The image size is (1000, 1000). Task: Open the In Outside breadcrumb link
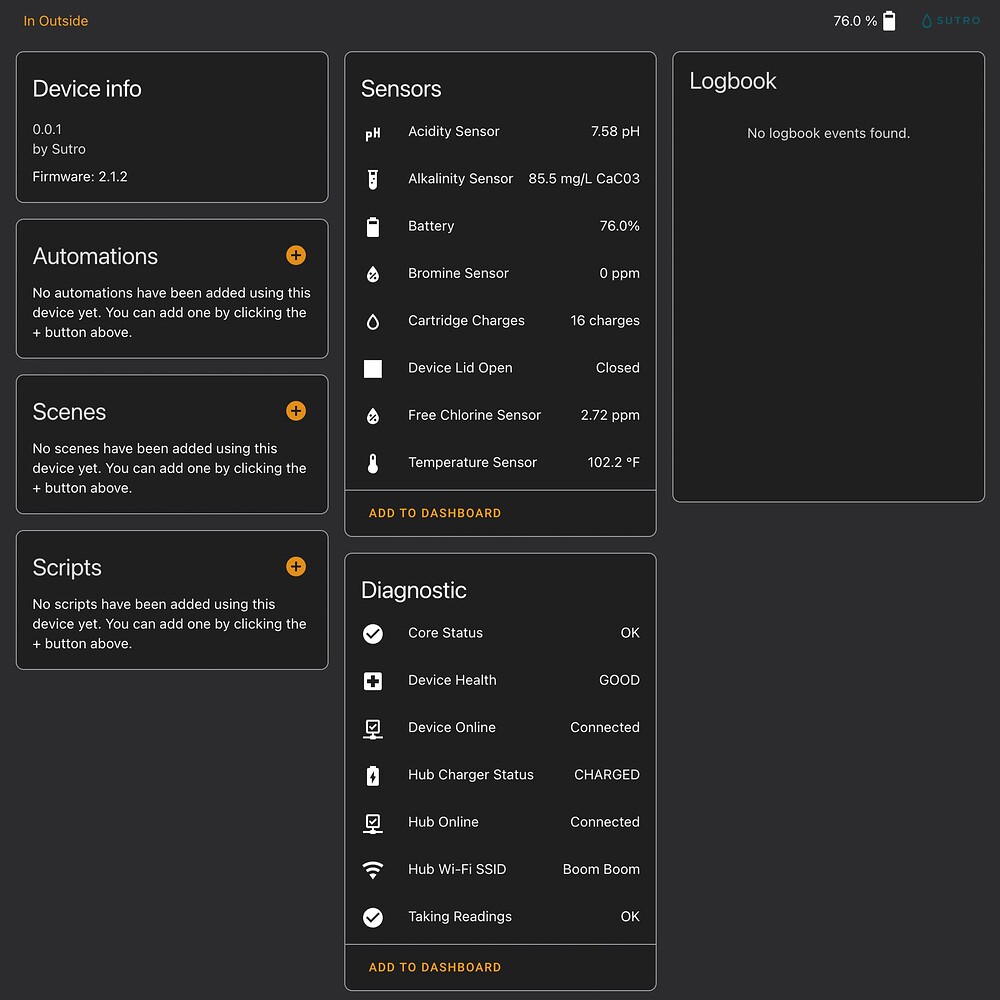55,20
